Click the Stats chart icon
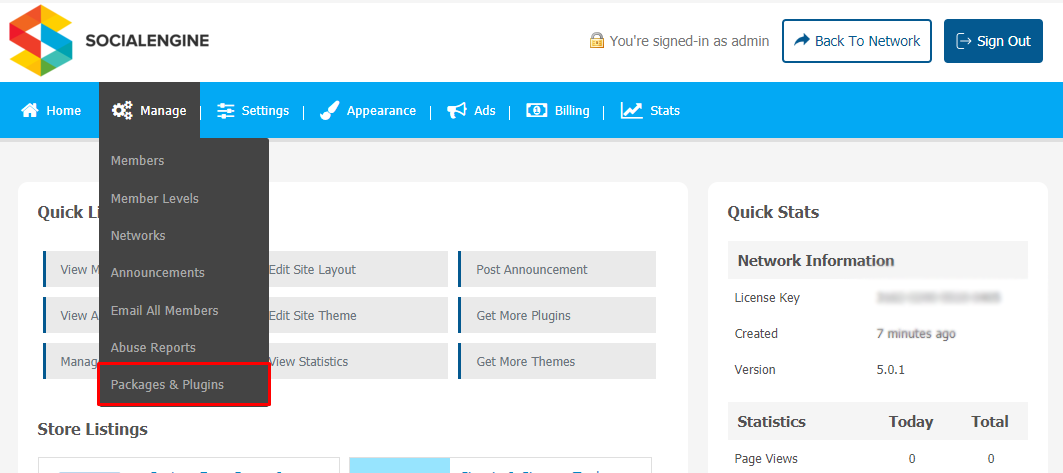1063x473 pixels. 631,111
